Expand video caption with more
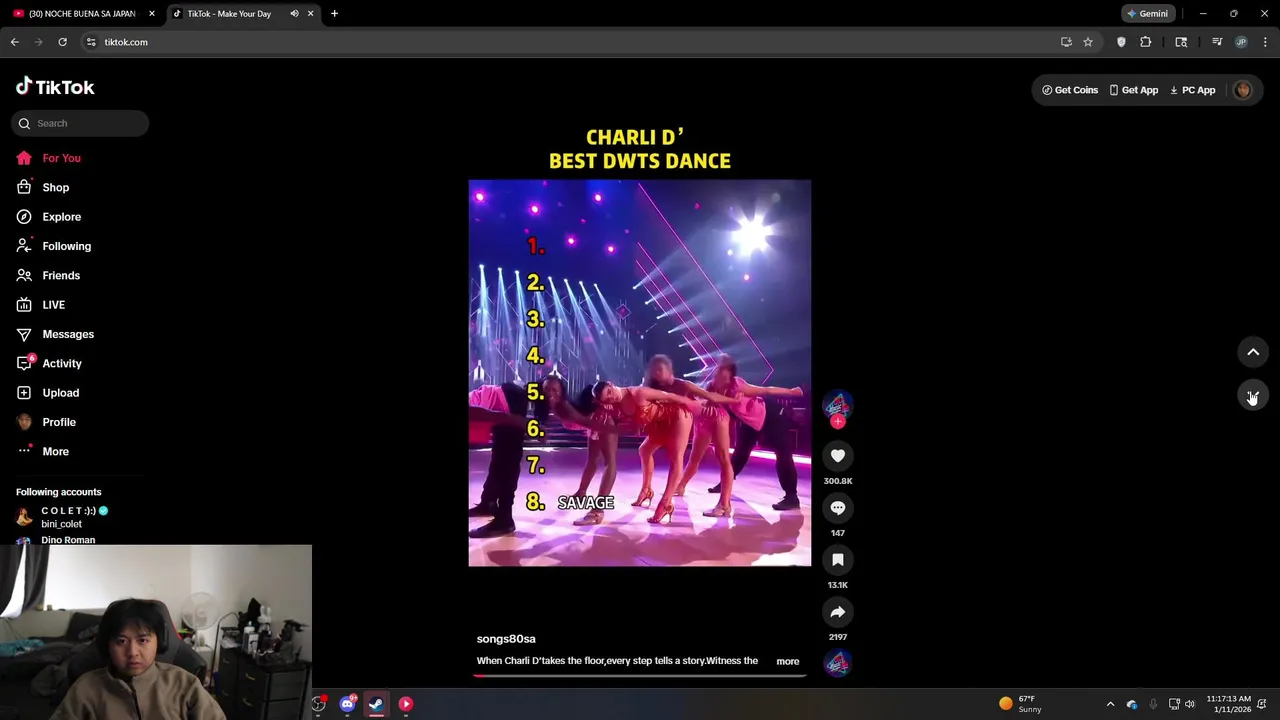 point(788,661)
